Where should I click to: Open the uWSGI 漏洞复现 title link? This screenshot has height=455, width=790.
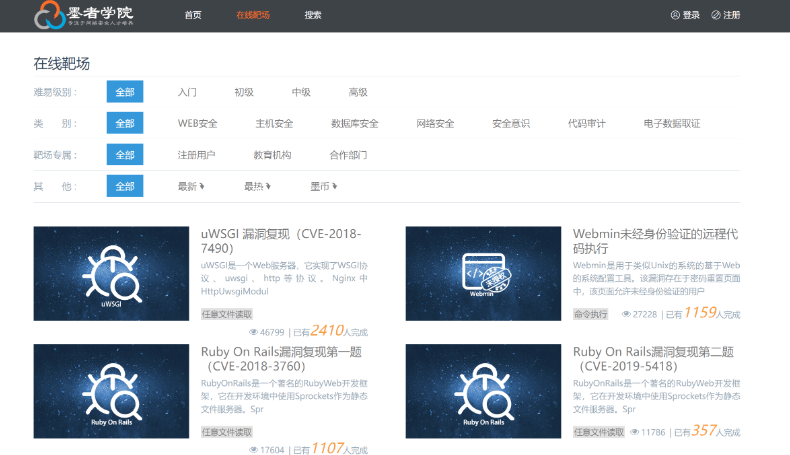pyautogui.click(x=281, y=241)
